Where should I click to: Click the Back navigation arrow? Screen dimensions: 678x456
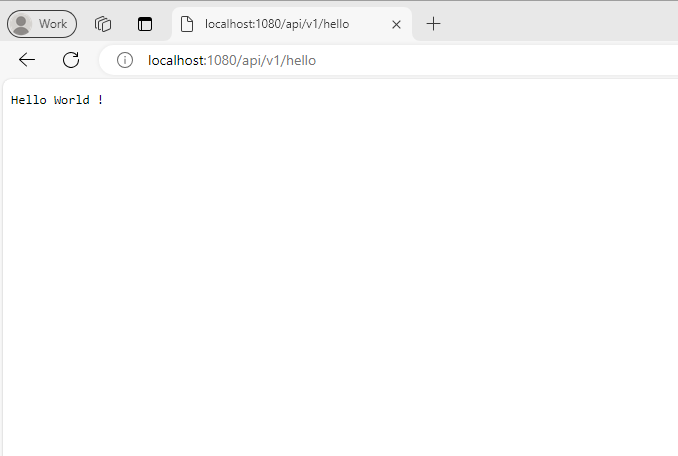(x=27, y=60)
